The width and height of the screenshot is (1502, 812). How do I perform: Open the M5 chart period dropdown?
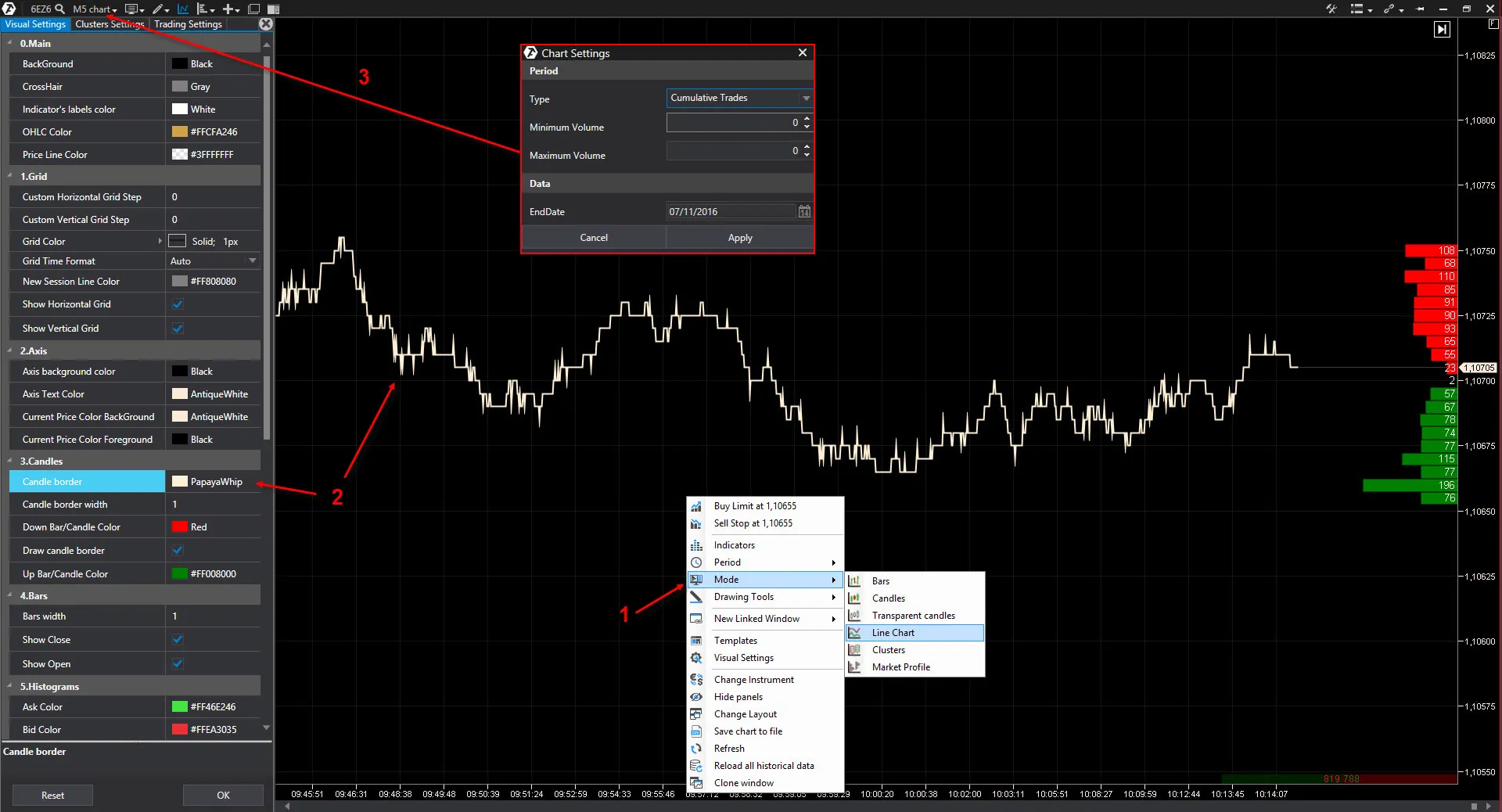coord(95,9)
